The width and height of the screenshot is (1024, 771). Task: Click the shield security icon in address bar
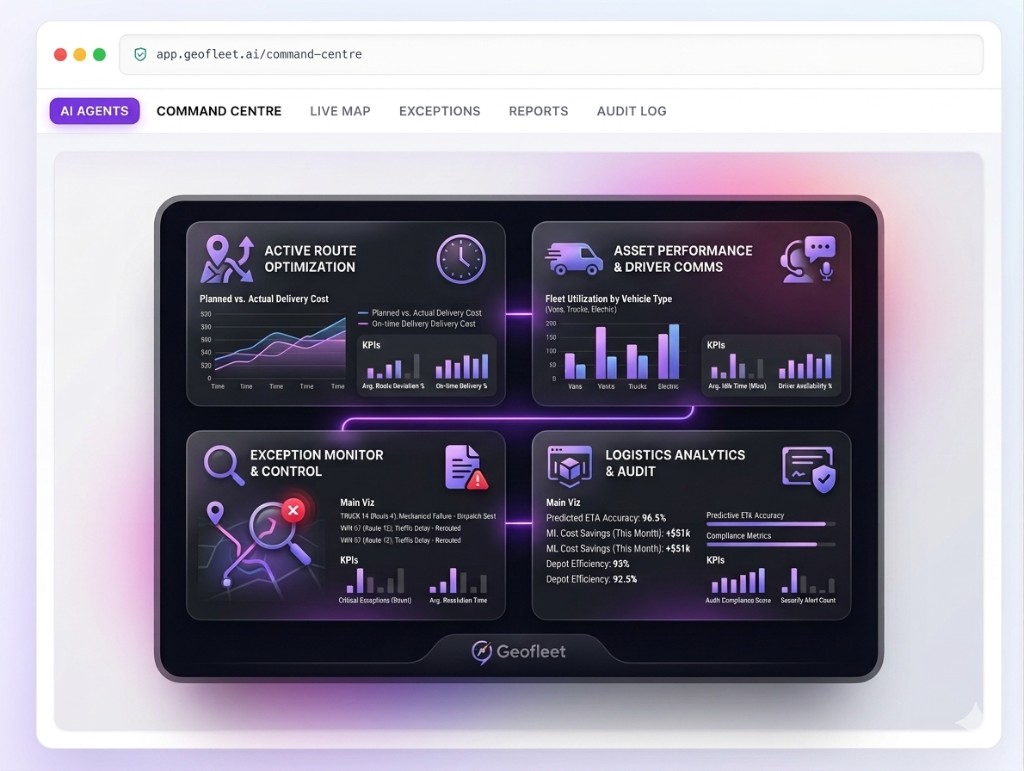tap(140, 54)
